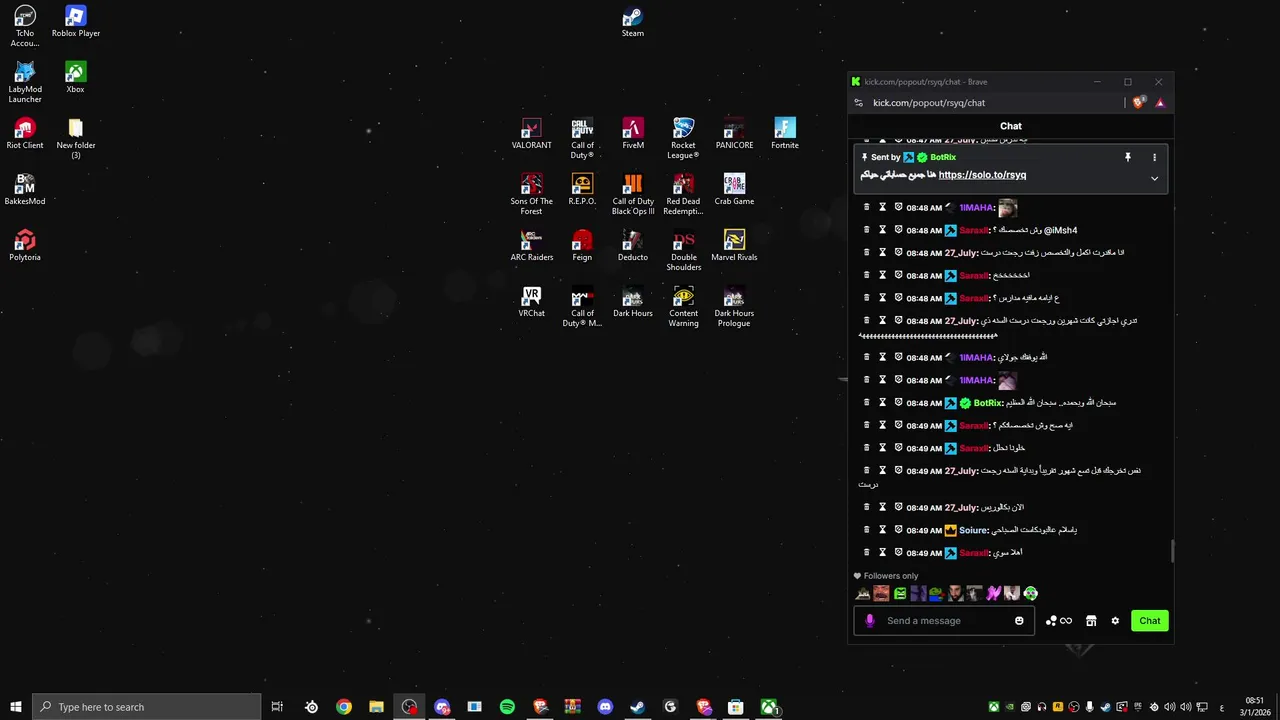Open Discord from the taskbar
This screenshot has height=720, width=1280.
[x=605, y=707]
